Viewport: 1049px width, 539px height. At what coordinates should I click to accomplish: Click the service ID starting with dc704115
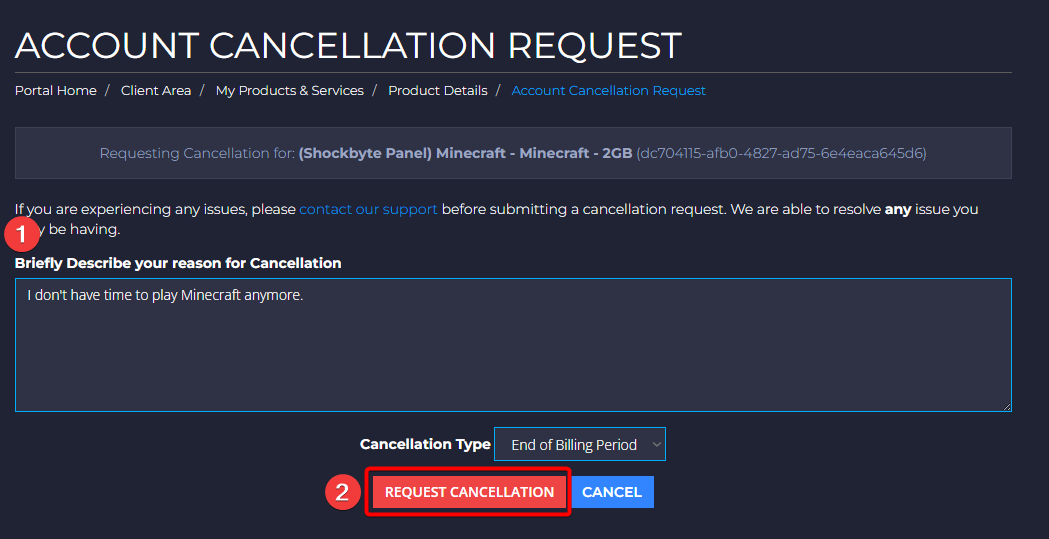pos(781,153)
